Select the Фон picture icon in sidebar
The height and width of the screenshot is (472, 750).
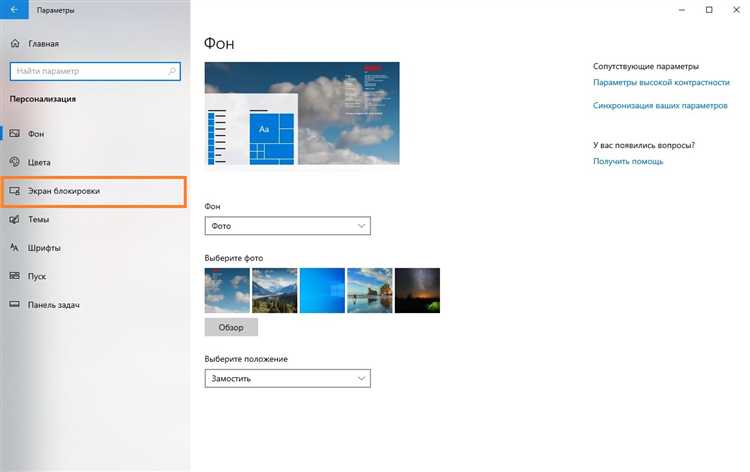coord(15,133)
